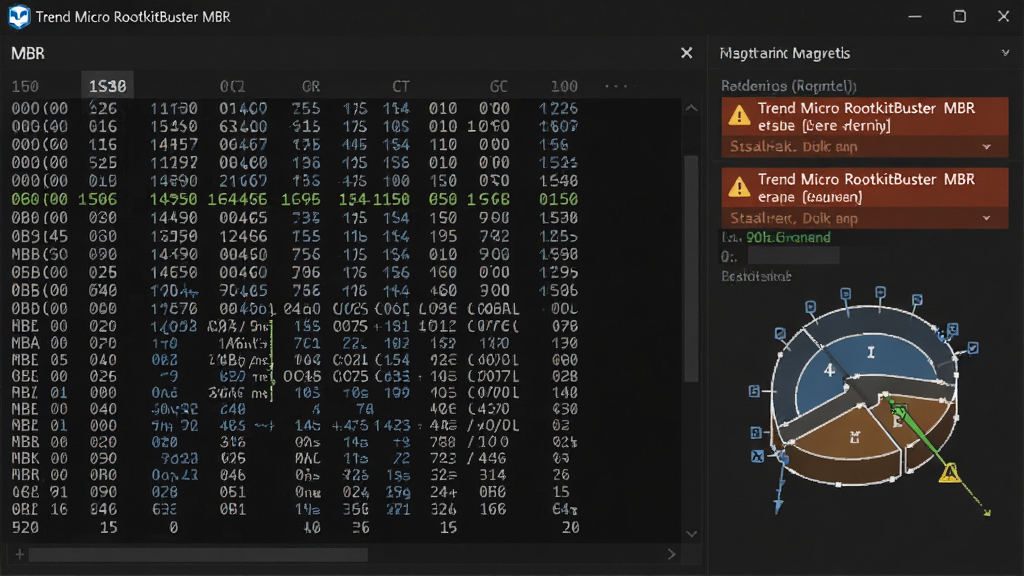Click the "etsbe" Trend Micro RootkitBuster MBR alert
Viewport: 1024px width, 576px height.
coord(865,116)
